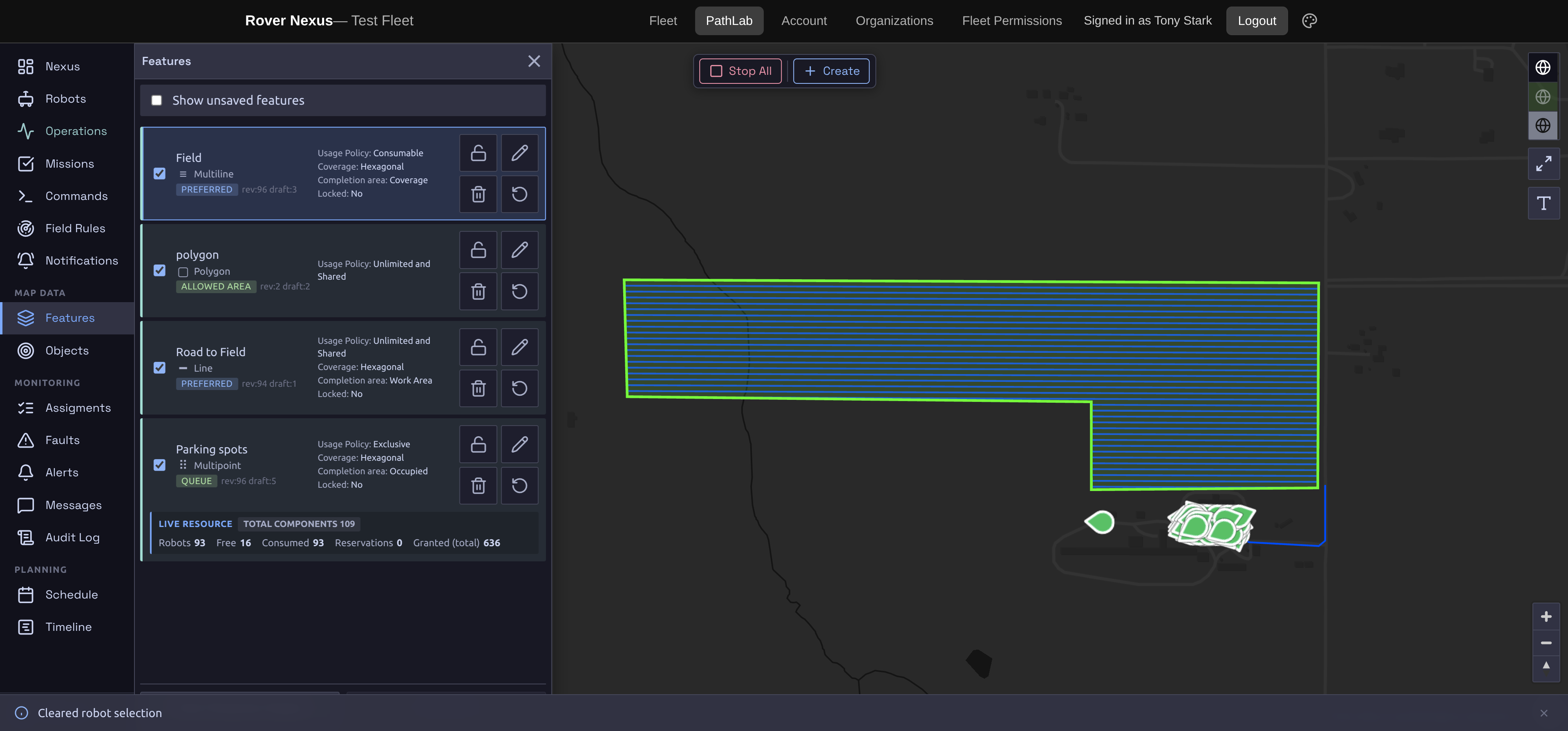Edit the Parking spots feature
1568x731 pixels.
click(x=519, y=444)
